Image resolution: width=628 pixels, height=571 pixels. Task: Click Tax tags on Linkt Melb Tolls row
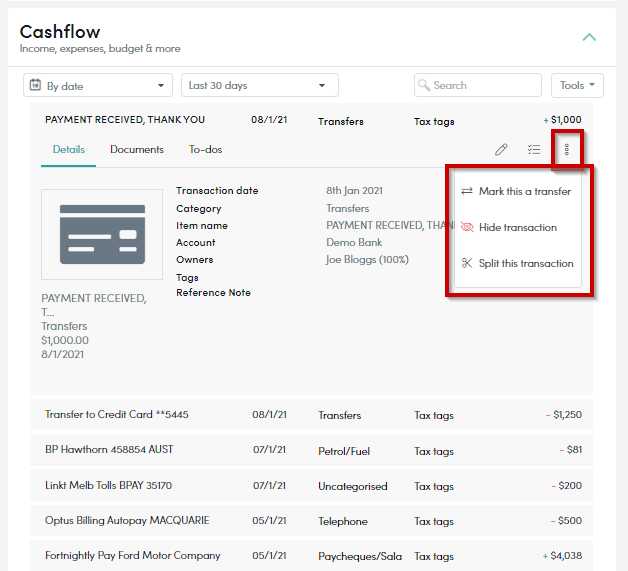(434, 487)
